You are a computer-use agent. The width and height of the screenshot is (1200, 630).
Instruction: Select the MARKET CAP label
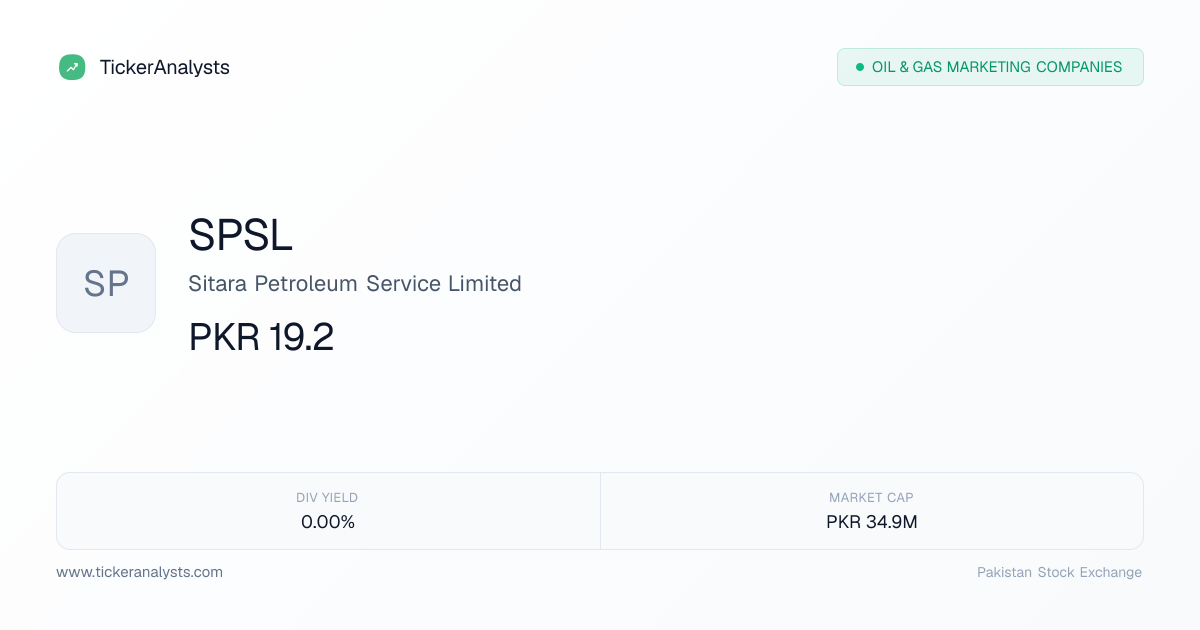coord(871,497)
